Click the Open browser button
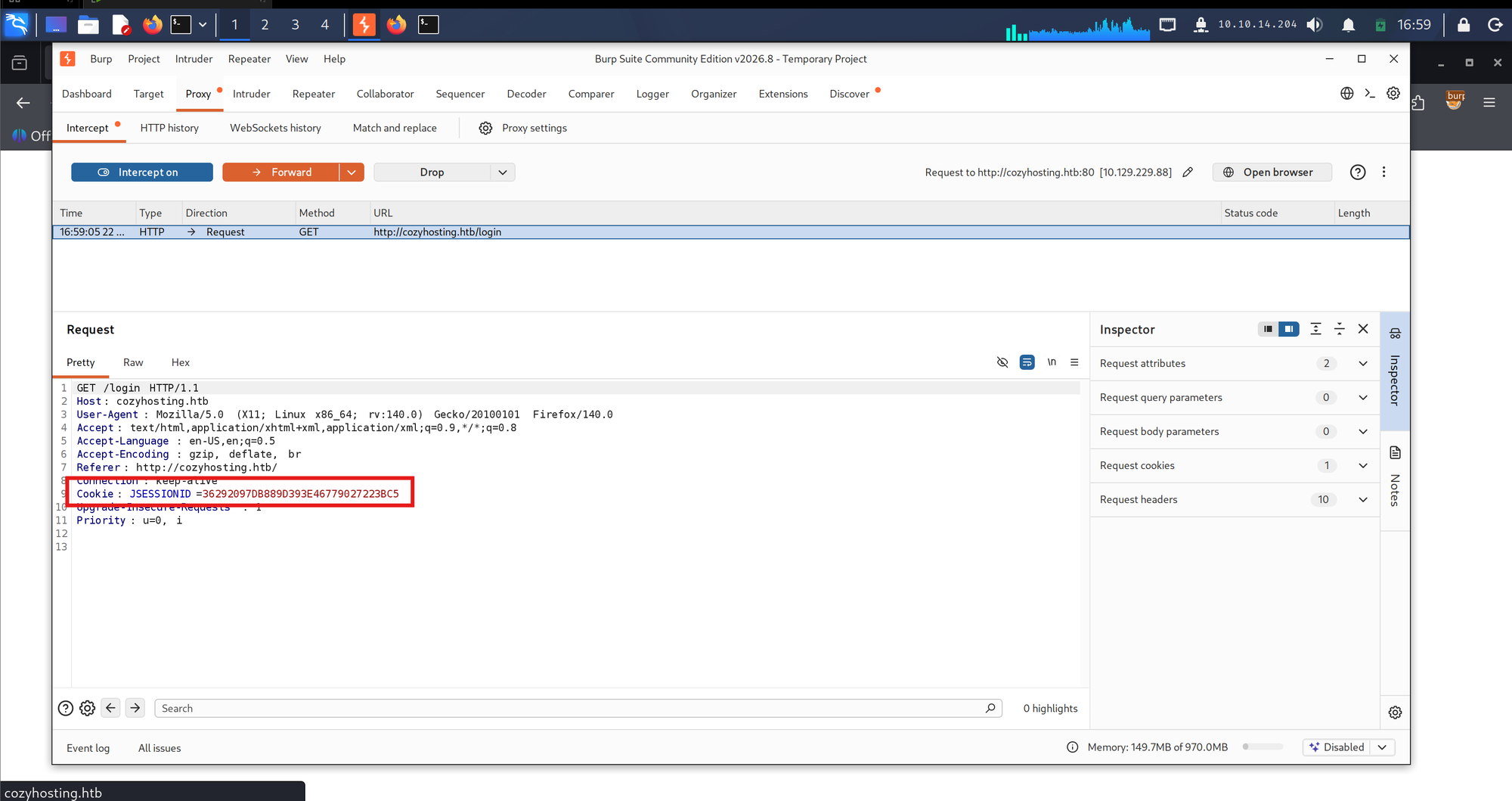Viewport: 1512px width, 801px height. [x=1272, y=172]
